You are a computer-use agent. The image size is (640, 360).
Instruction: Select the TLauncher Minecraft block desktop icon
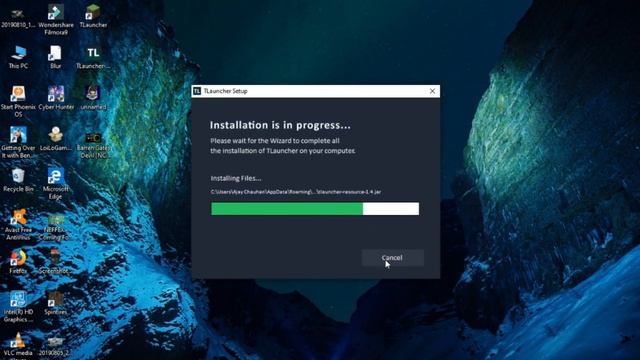(93, 16)
